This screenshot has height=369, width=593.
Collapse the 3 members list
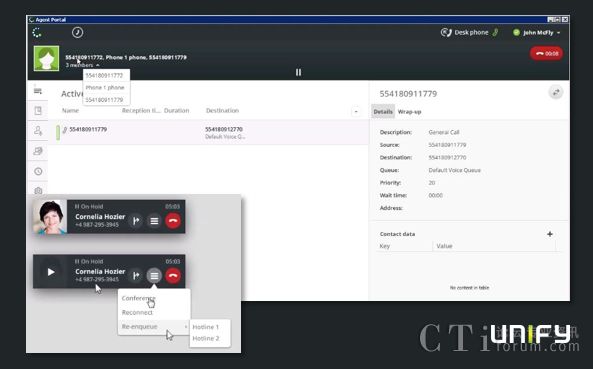pos(82,65)
